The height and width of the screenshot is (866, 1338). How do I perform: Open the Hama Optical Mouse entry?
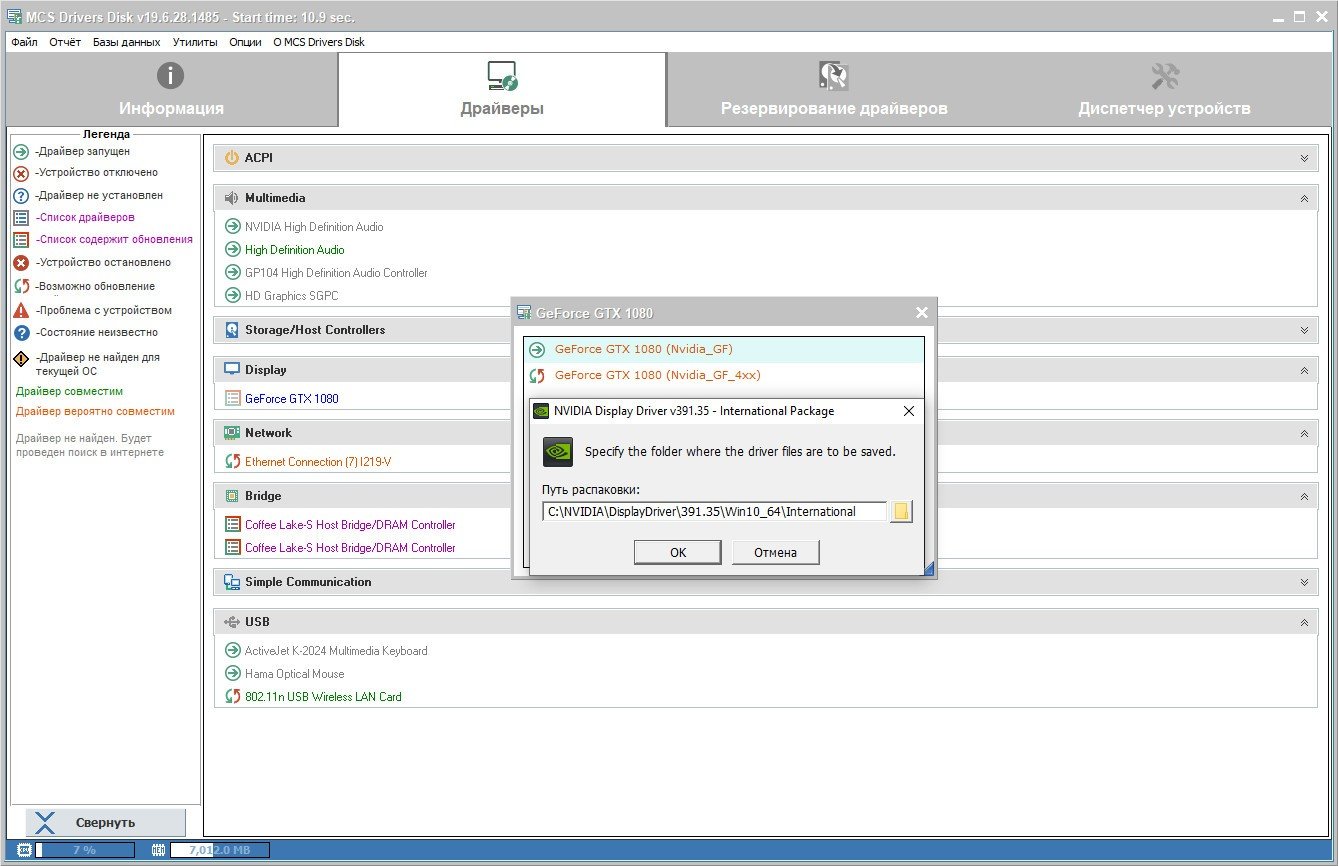point(295,674)
